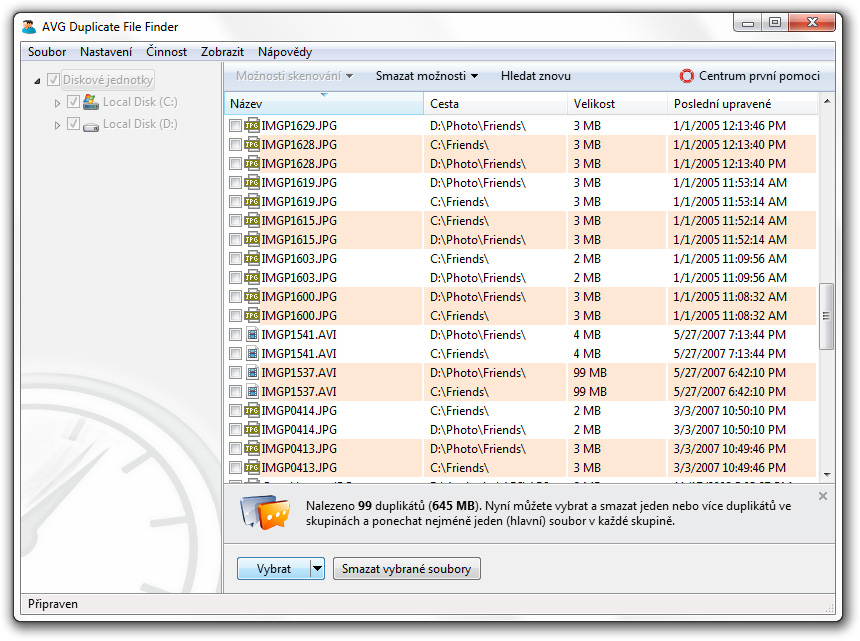This screenshot has height=641, width=860.
Task: Check IMGP1537.AVI in D:\Photo\Friends\
Action: pos(235,373)
